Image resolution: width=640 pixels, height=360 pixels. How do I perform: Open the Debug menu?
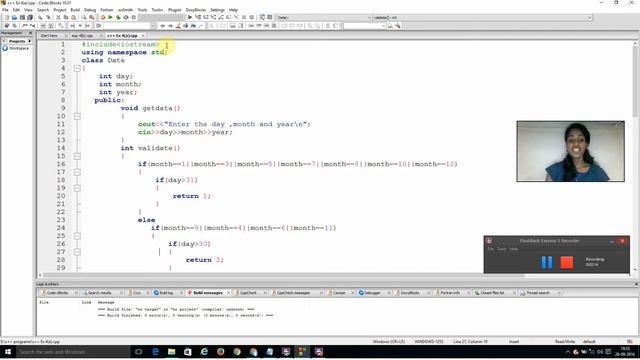point(90,10)
